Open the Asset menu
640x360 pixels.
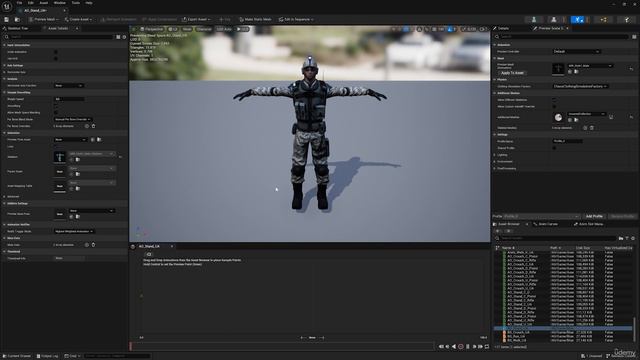44,3
